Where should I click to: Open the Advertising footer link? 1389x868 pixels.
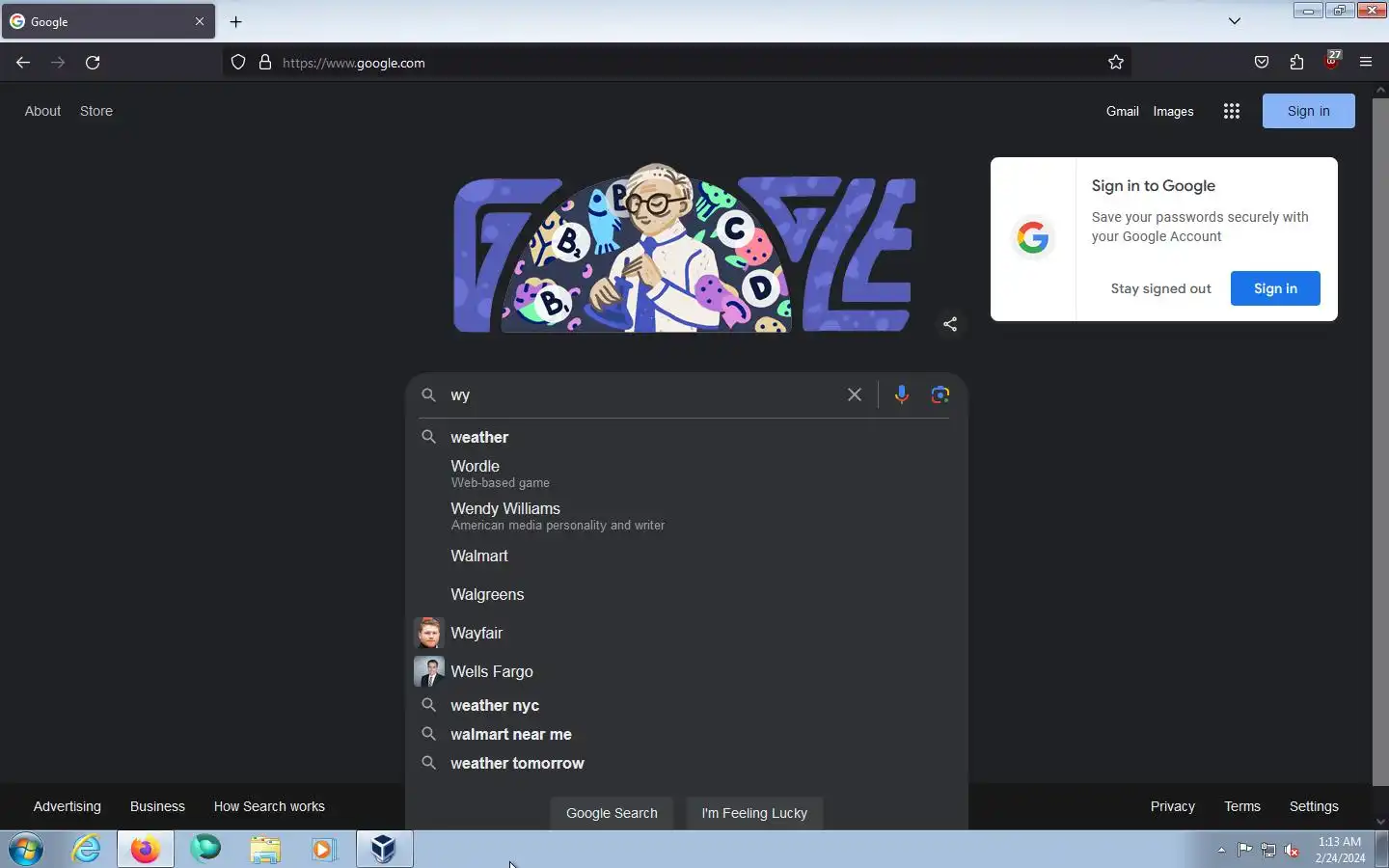[x=67, y=806]
